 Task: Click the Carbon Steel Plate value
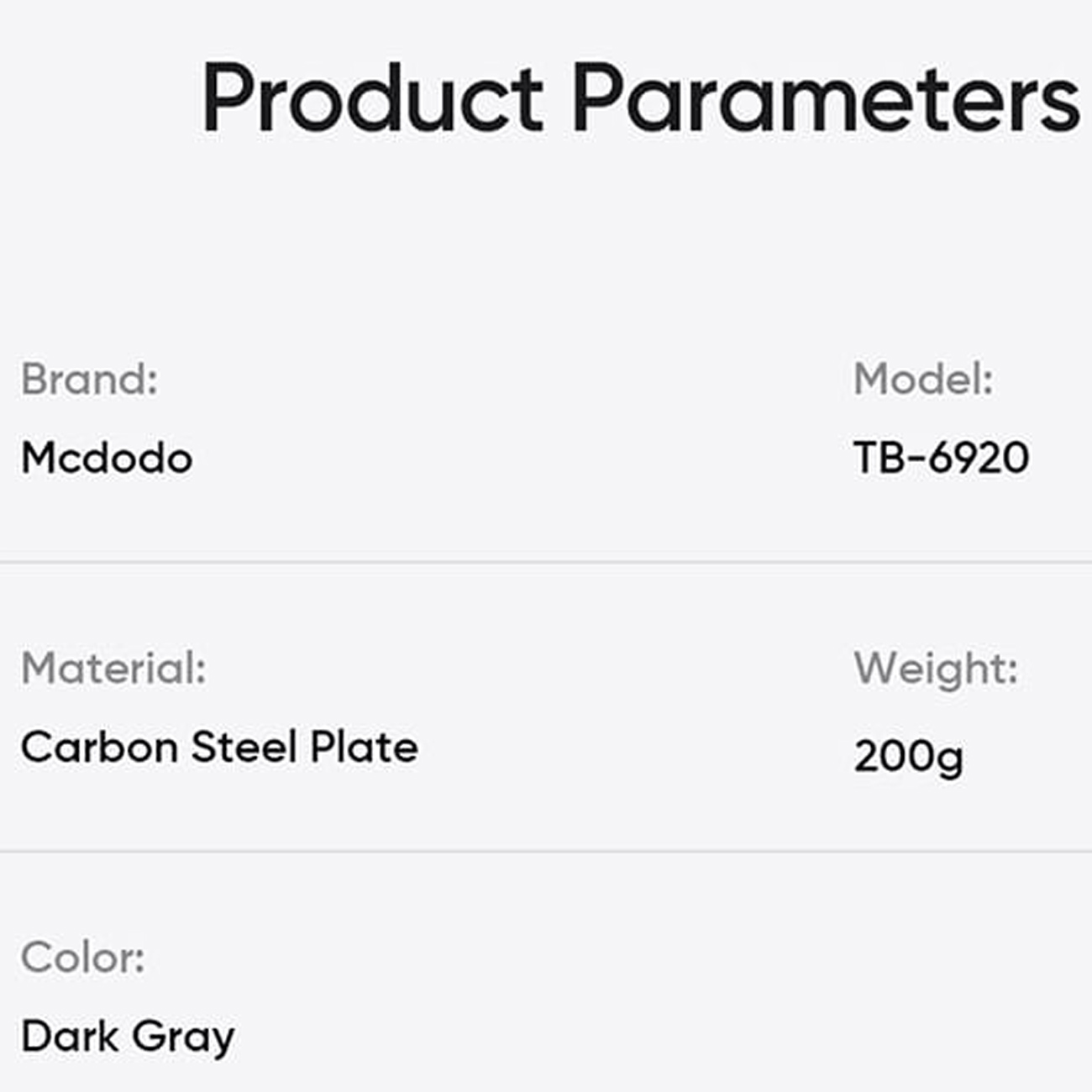(x=219, y=747)
